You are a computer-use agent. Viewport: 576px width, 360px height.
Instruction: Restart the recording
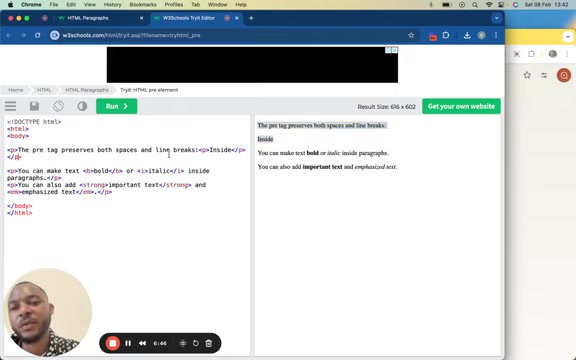(x=196, y=343)
